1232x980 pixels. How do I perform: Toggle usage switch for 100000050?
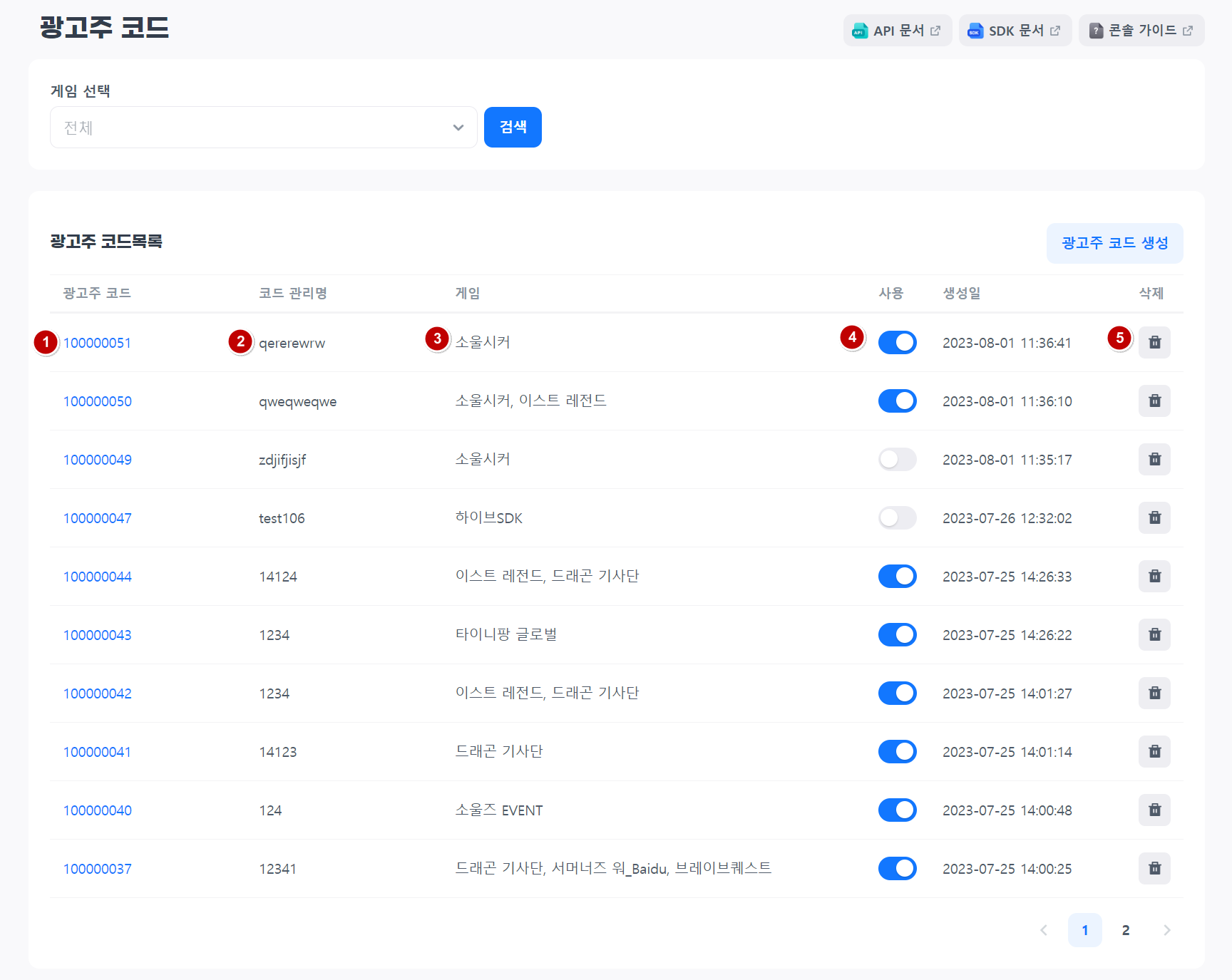point(897,401)
